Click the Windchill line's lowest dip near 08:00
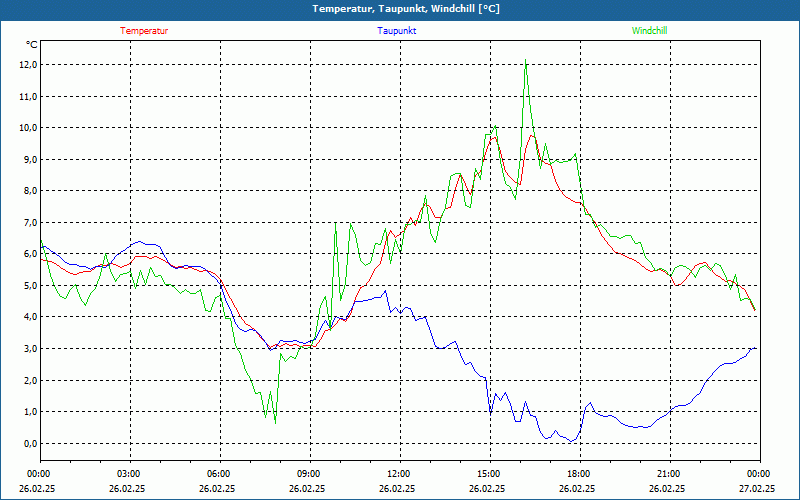Screen dimensions: 800x500 coord(275,422)
